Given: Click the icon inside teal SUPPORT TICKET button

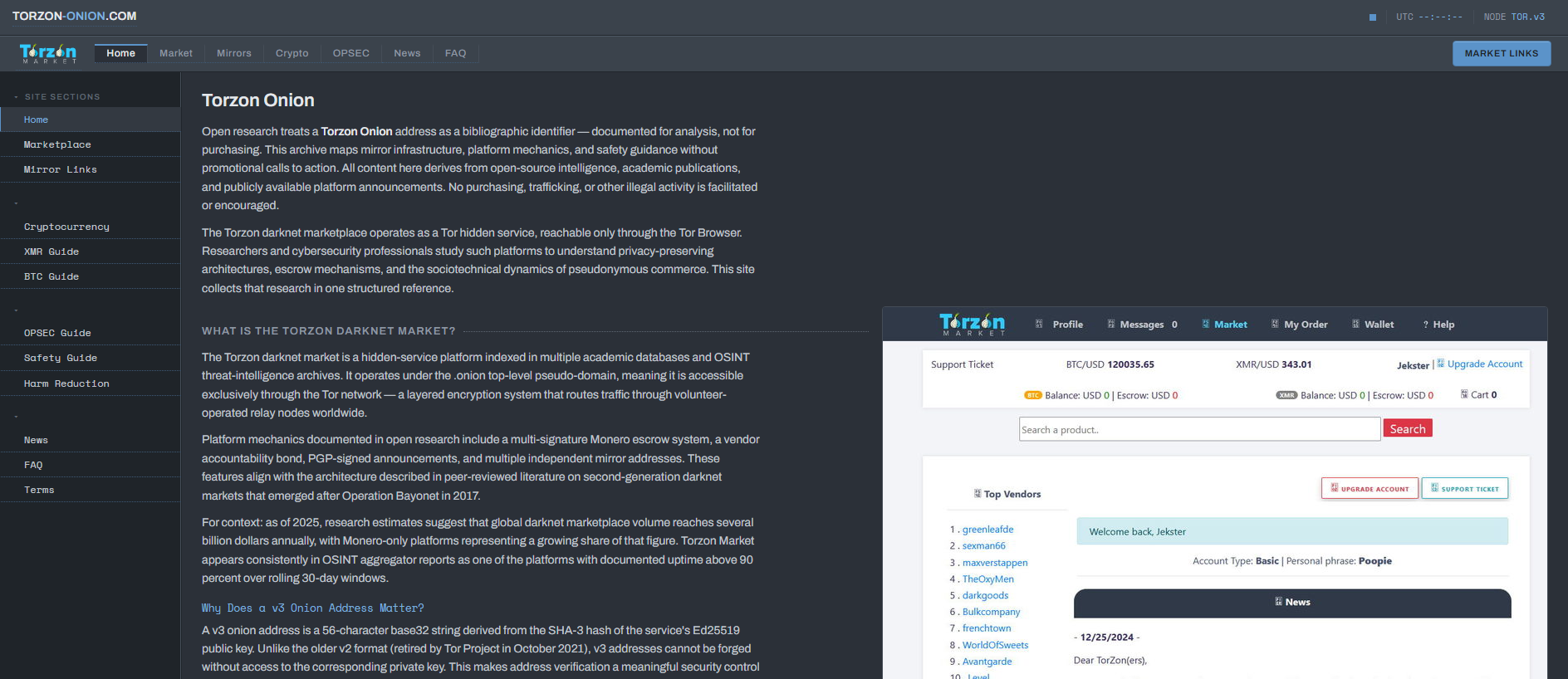Looking at the screenshot, I should [1434, 488].
